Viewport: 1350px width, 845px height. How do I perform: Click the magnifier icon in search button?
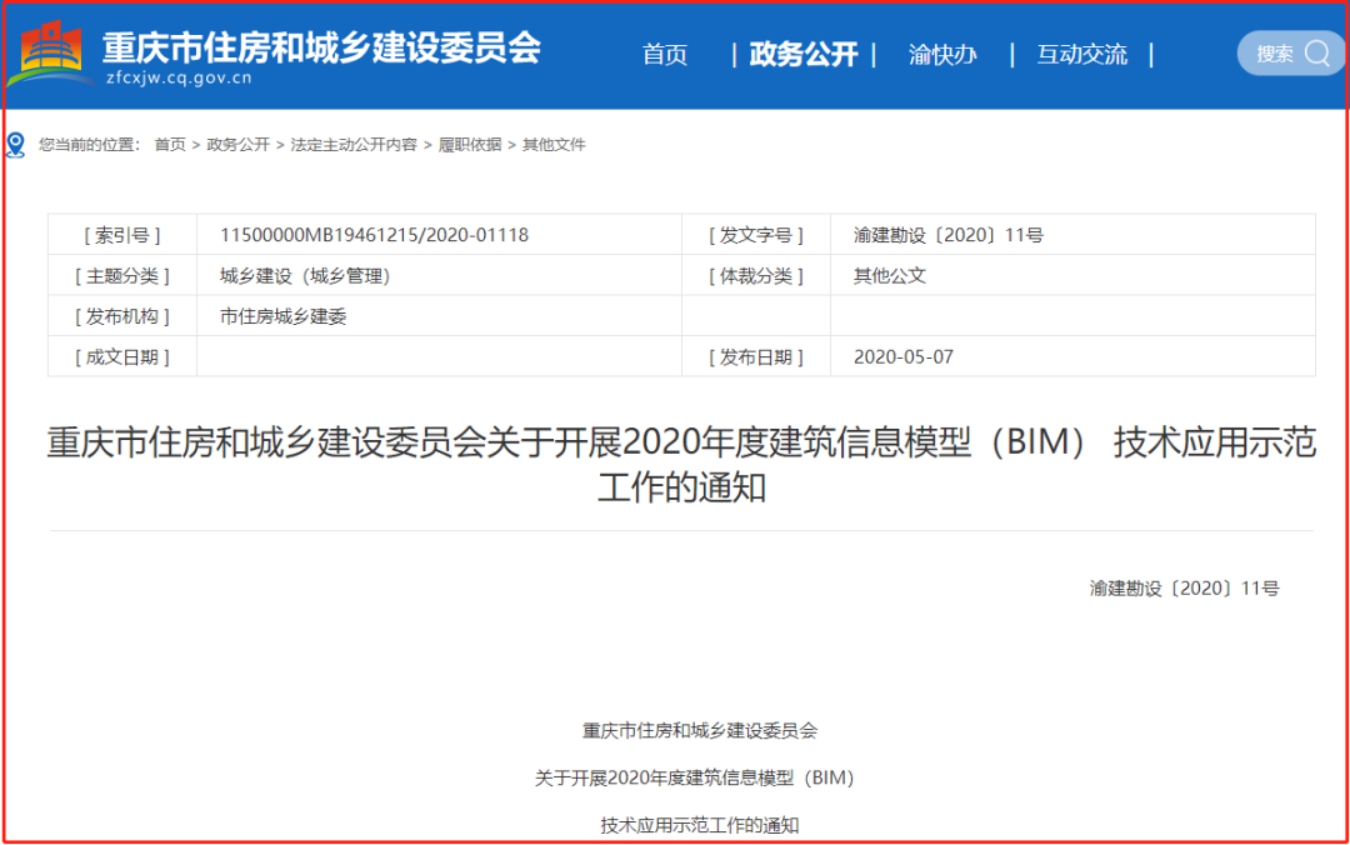click(1317, 53)
